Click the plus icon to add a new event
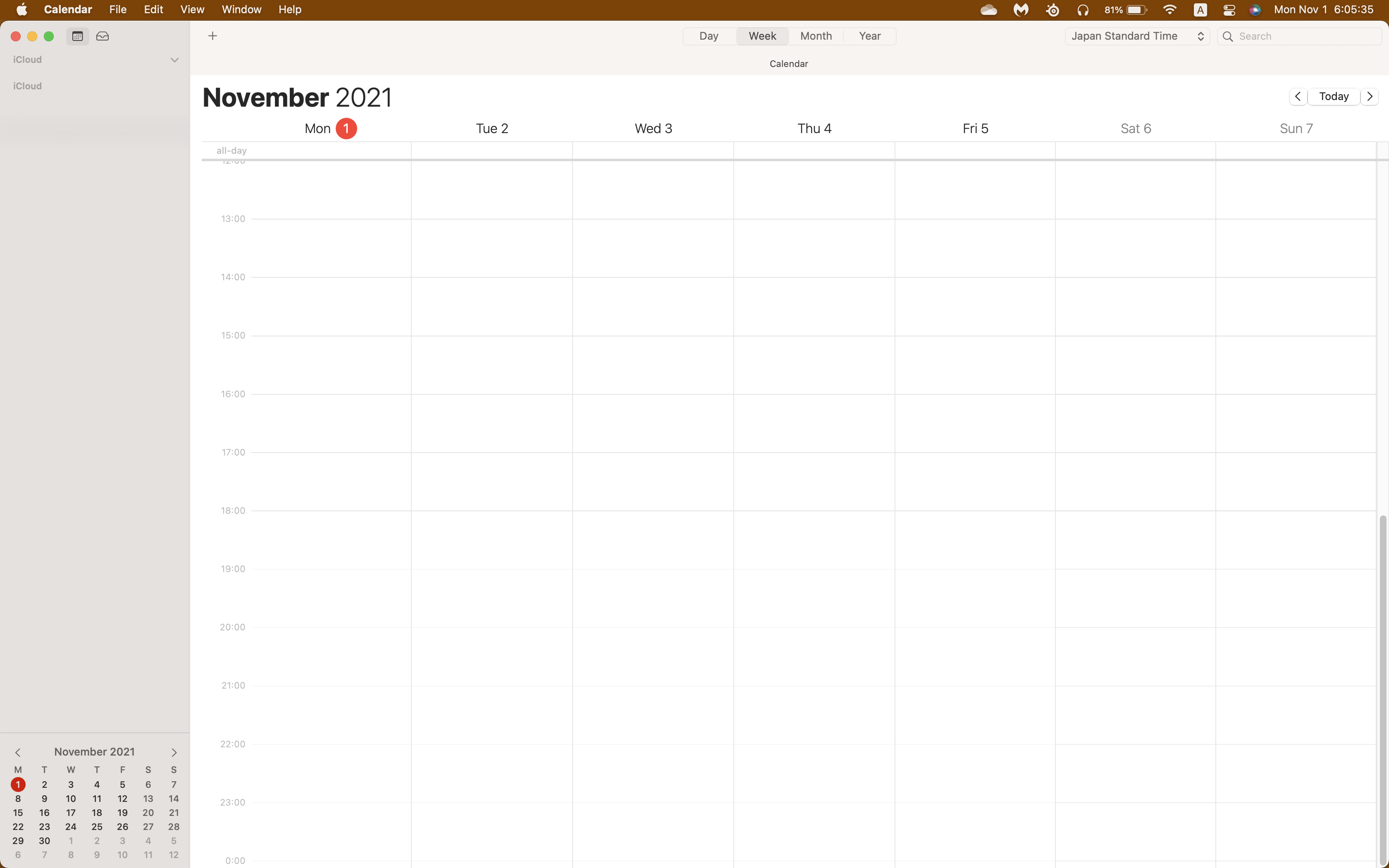The image size is (1389, 868). pyautogui.click(x=212, y=36)
